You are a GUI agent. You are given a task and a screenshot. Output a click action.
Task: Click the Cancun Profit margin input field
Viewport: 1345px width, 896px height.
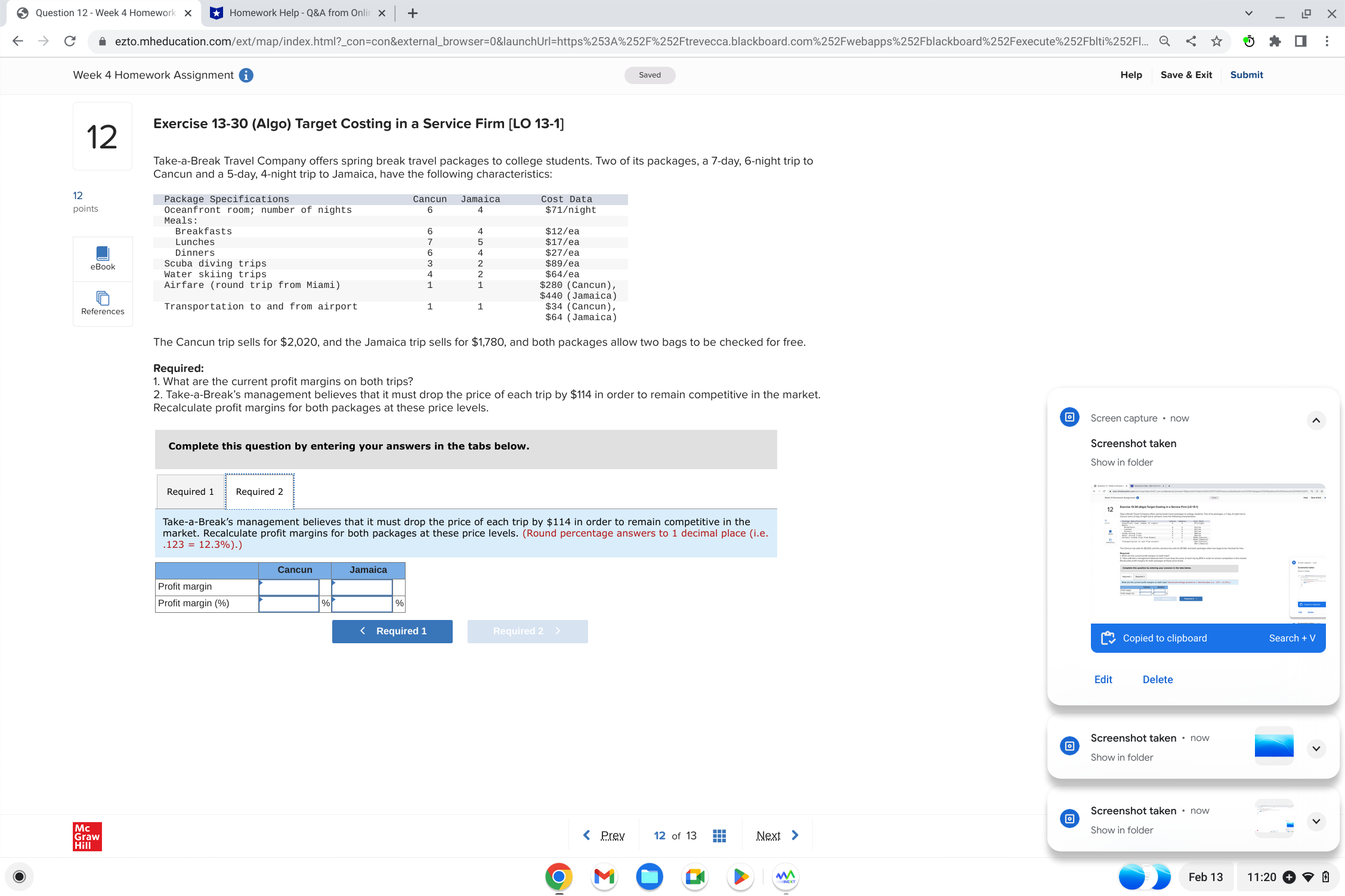tap(289, 587)
